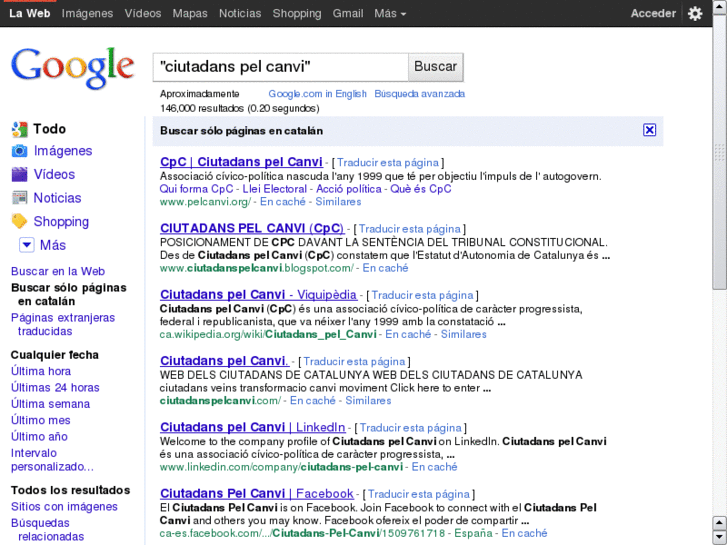This screenshot has height=545, width=727.
Task: Open the settings gear icon
Action: point(695,13)
